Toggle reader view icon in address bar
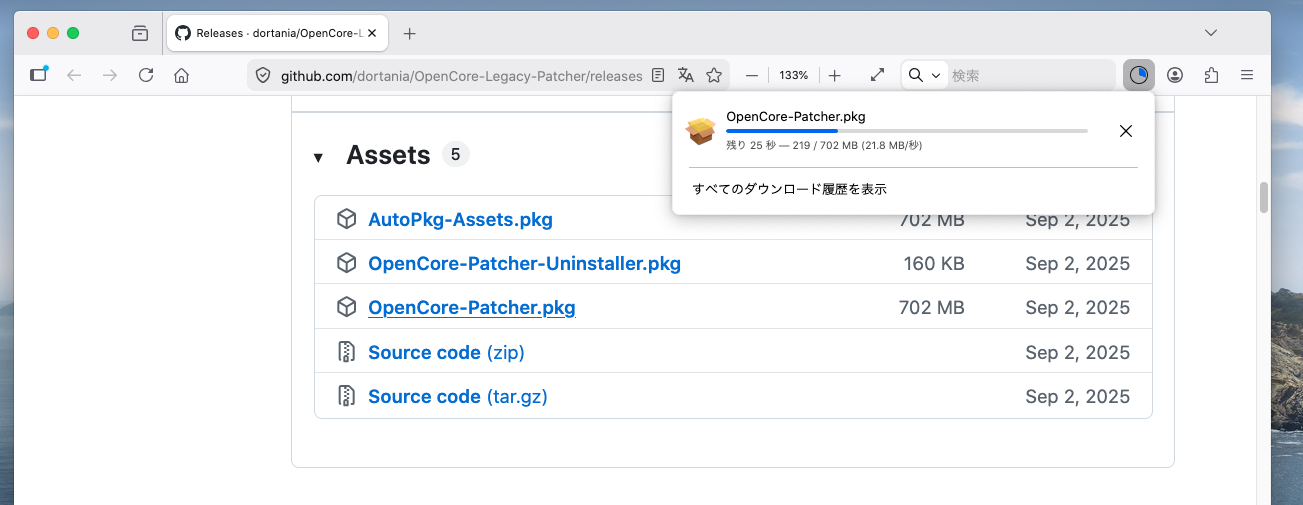Viewport: 1303px width, 505px height. point(658,75)
